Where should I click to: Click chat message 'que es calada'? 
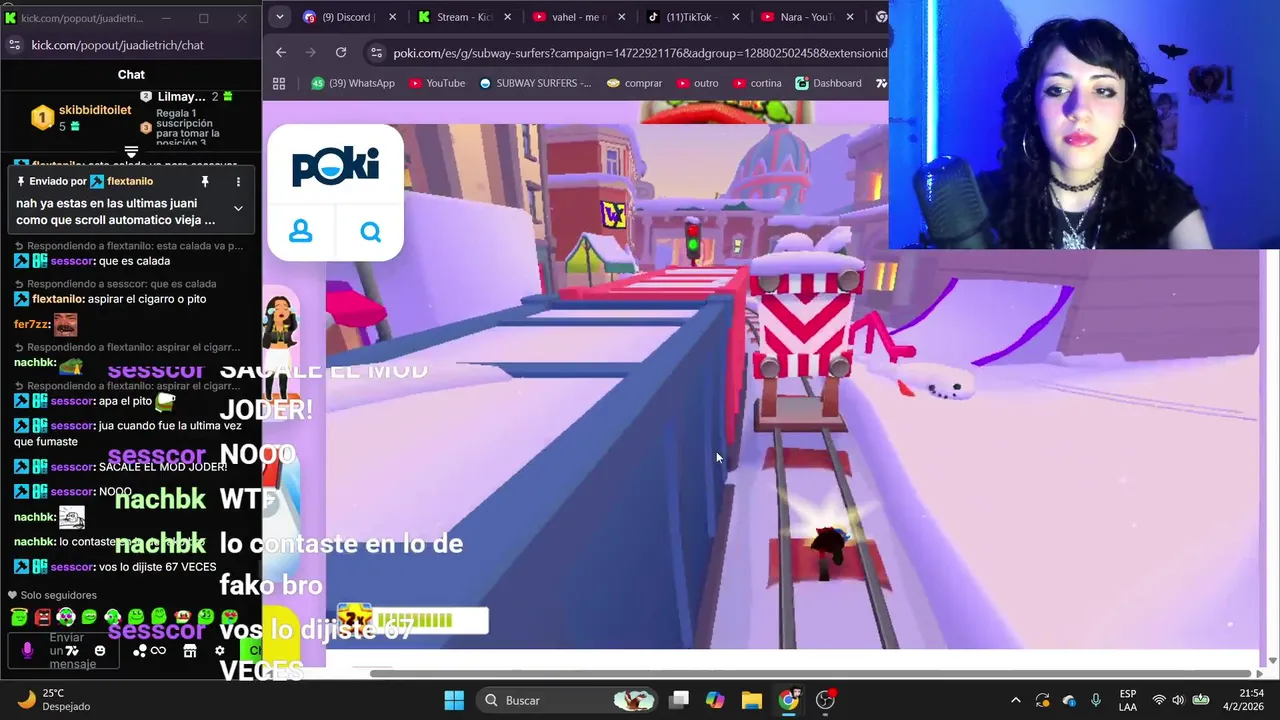[x=134, y=261]
